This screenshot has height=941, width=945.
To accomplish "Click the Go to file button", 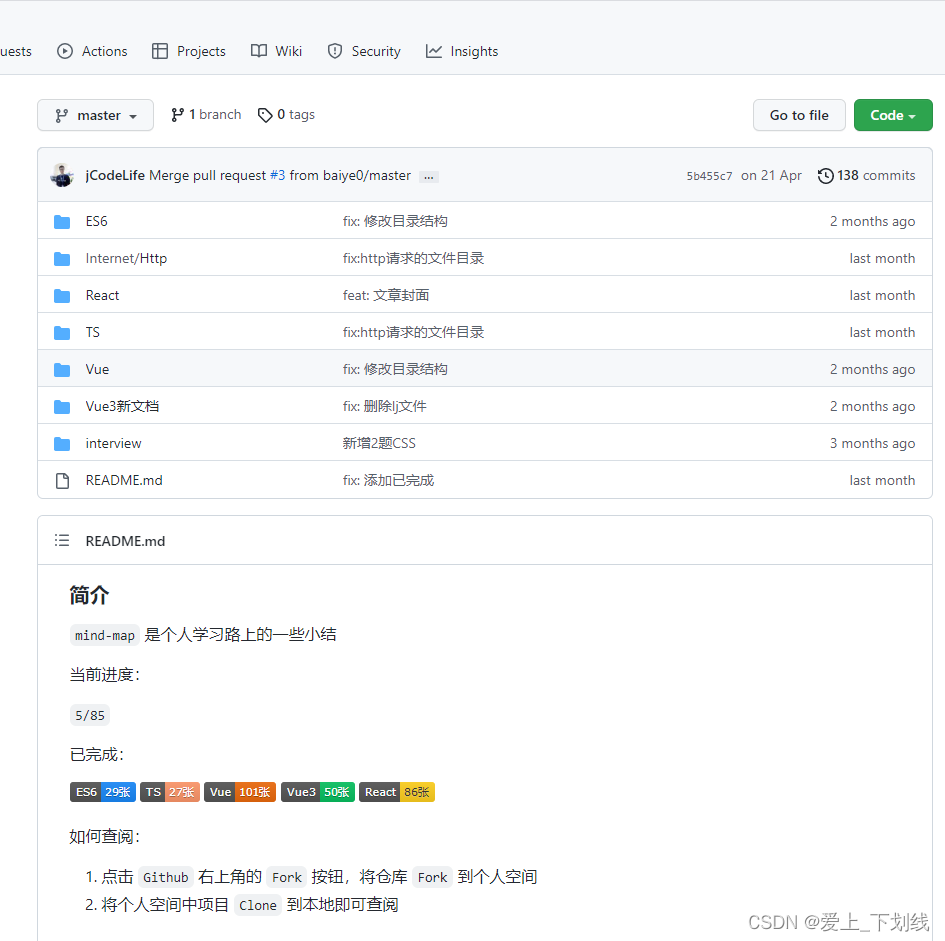I will pos(798,114).
